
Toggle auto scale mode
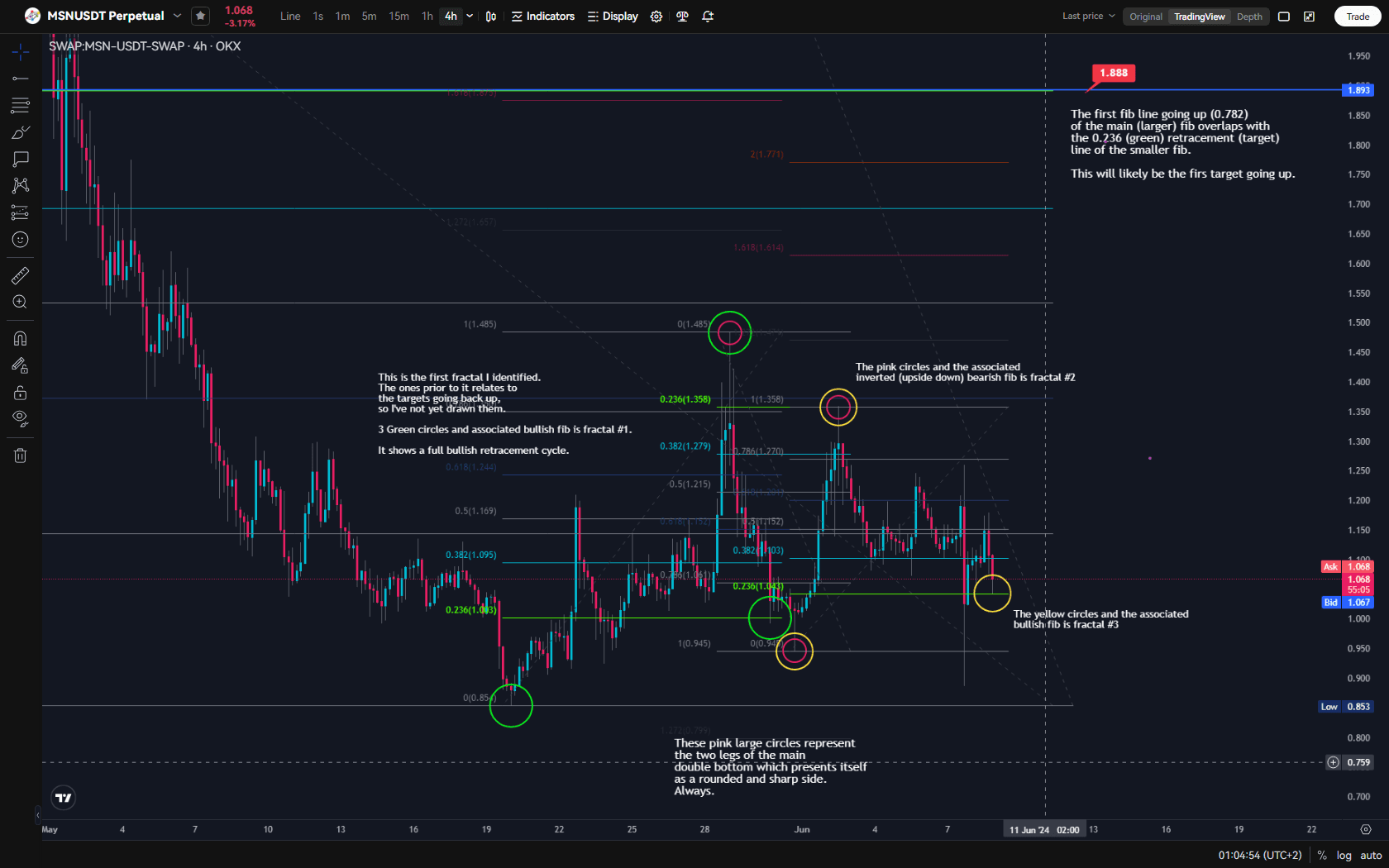tap(1371, 856)
